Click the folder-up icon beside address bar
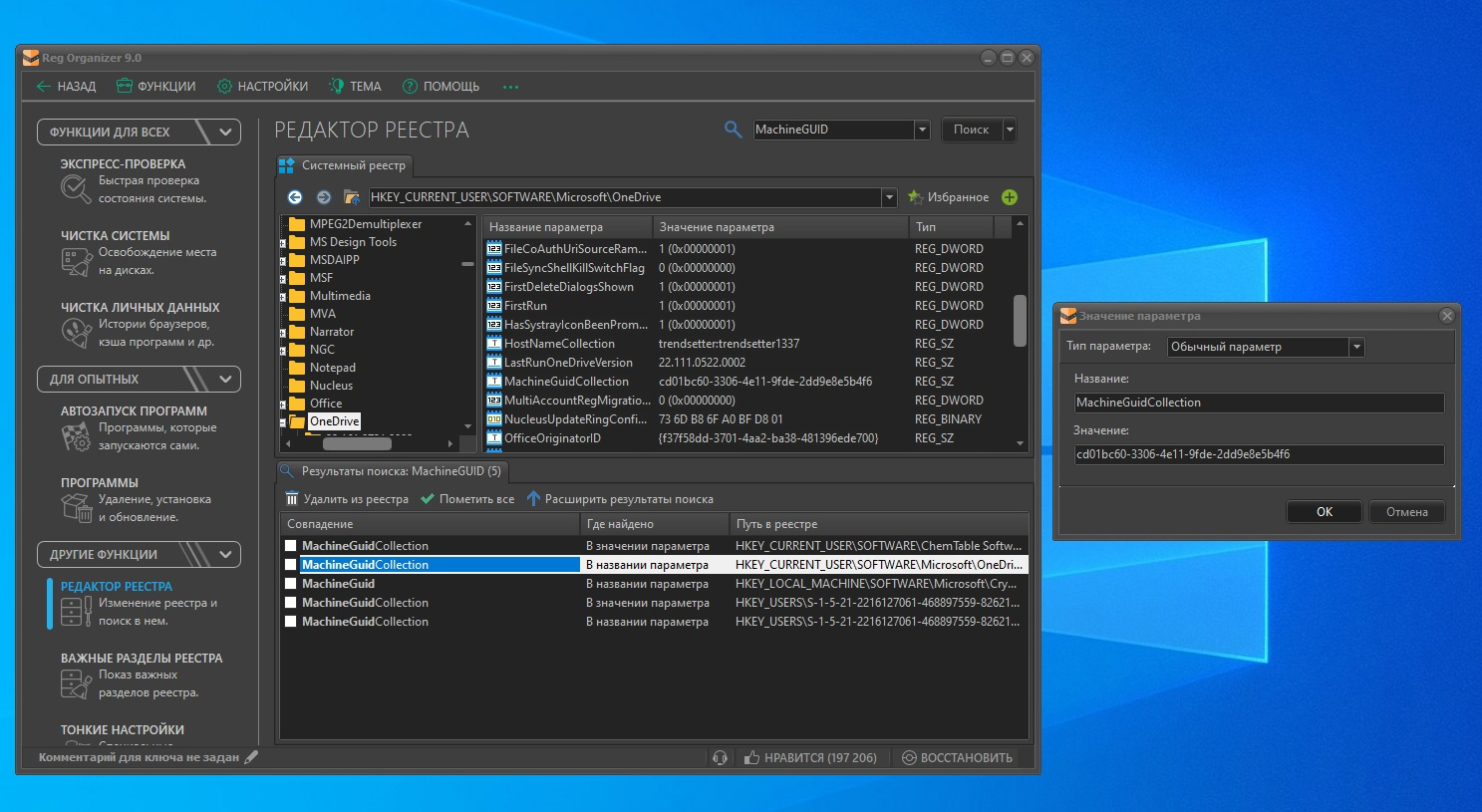The height and width of the screenshot is (812, 1482). 351,197
